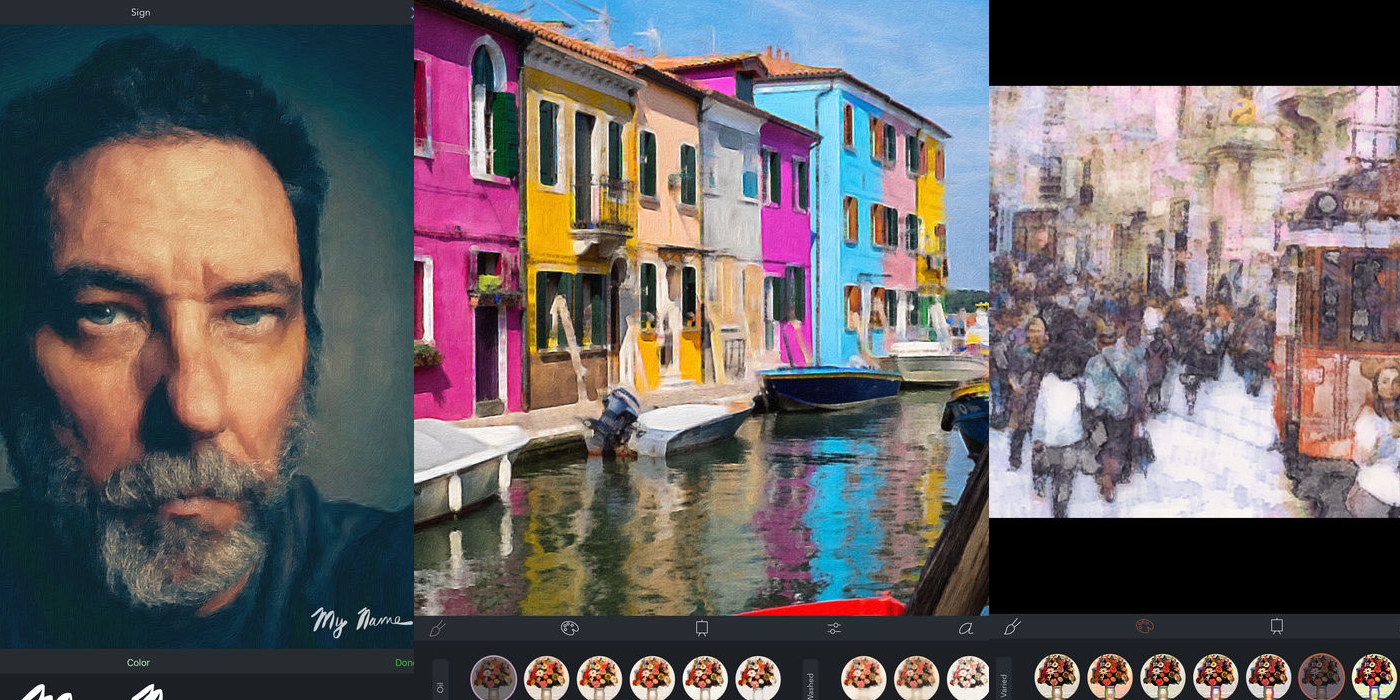Open the easel icon in the right panel
This screenshot has width=1400, height=700.
tap(1277, 626)
